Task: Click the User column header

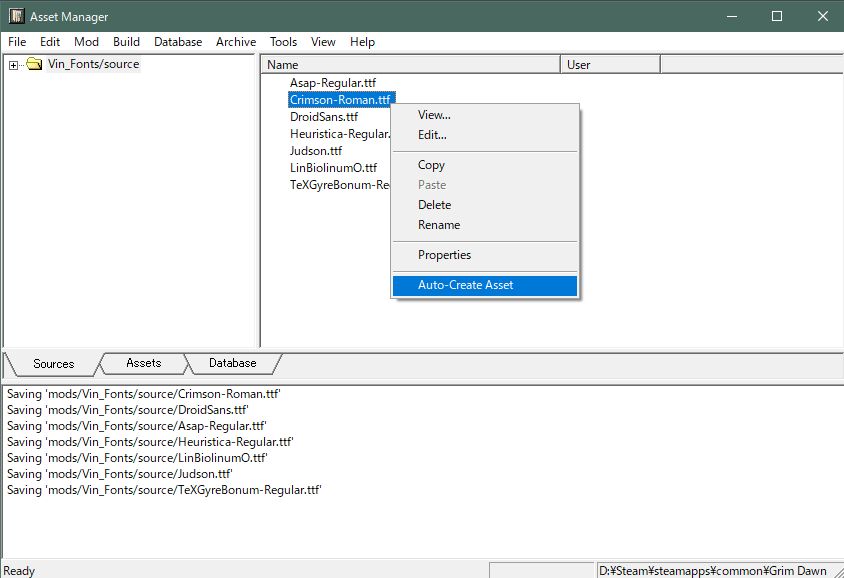Action: click(x=609, y=65)
